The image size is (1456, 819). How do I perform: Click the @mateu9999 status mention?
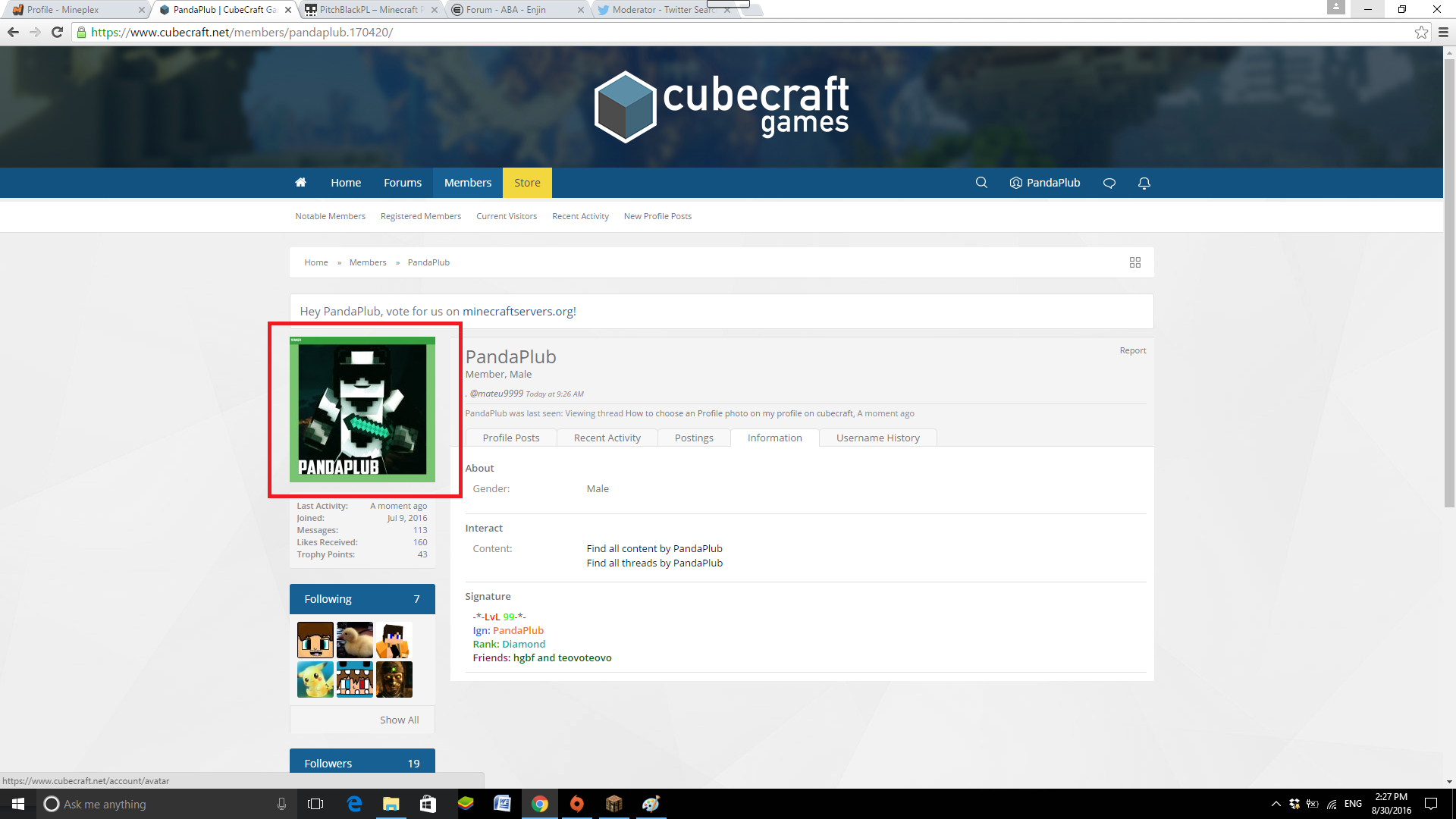[x=496, y=394]
